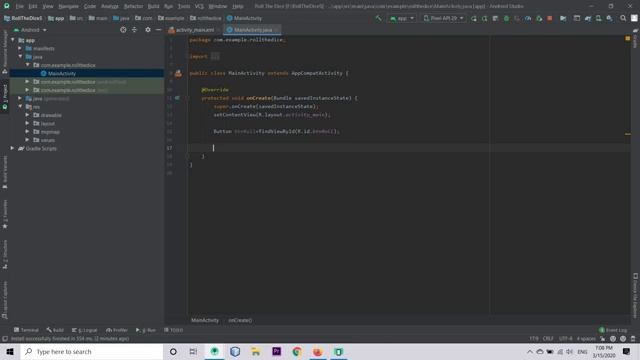This screenshot has height=360, width=640.
Task: Click the MainActivity breadcrumb below the editor
Action: (x=205, y=320)
